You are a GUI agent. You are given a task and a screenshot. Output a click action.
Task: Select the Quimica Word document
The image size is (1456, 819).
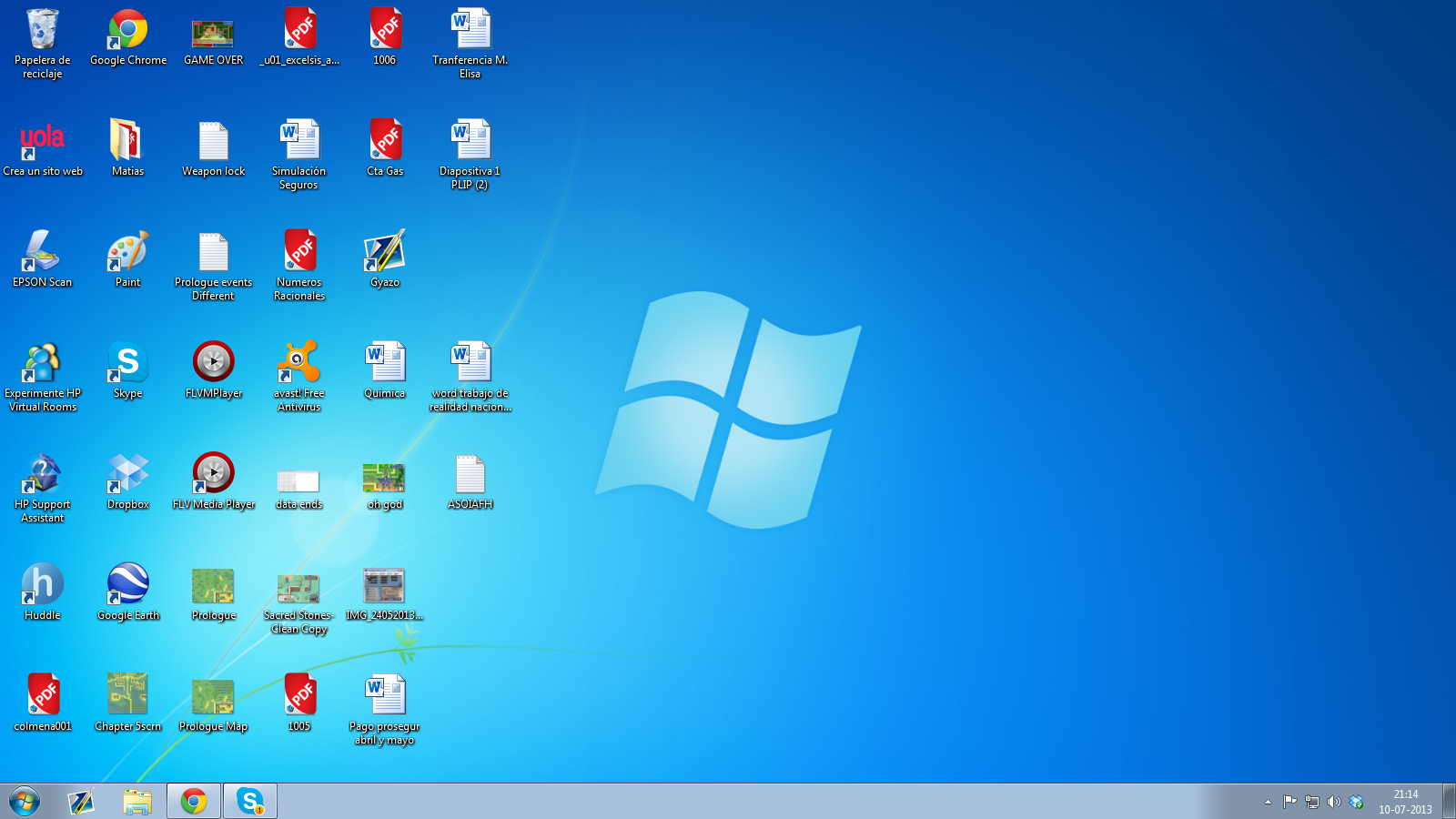coord(385,371)
